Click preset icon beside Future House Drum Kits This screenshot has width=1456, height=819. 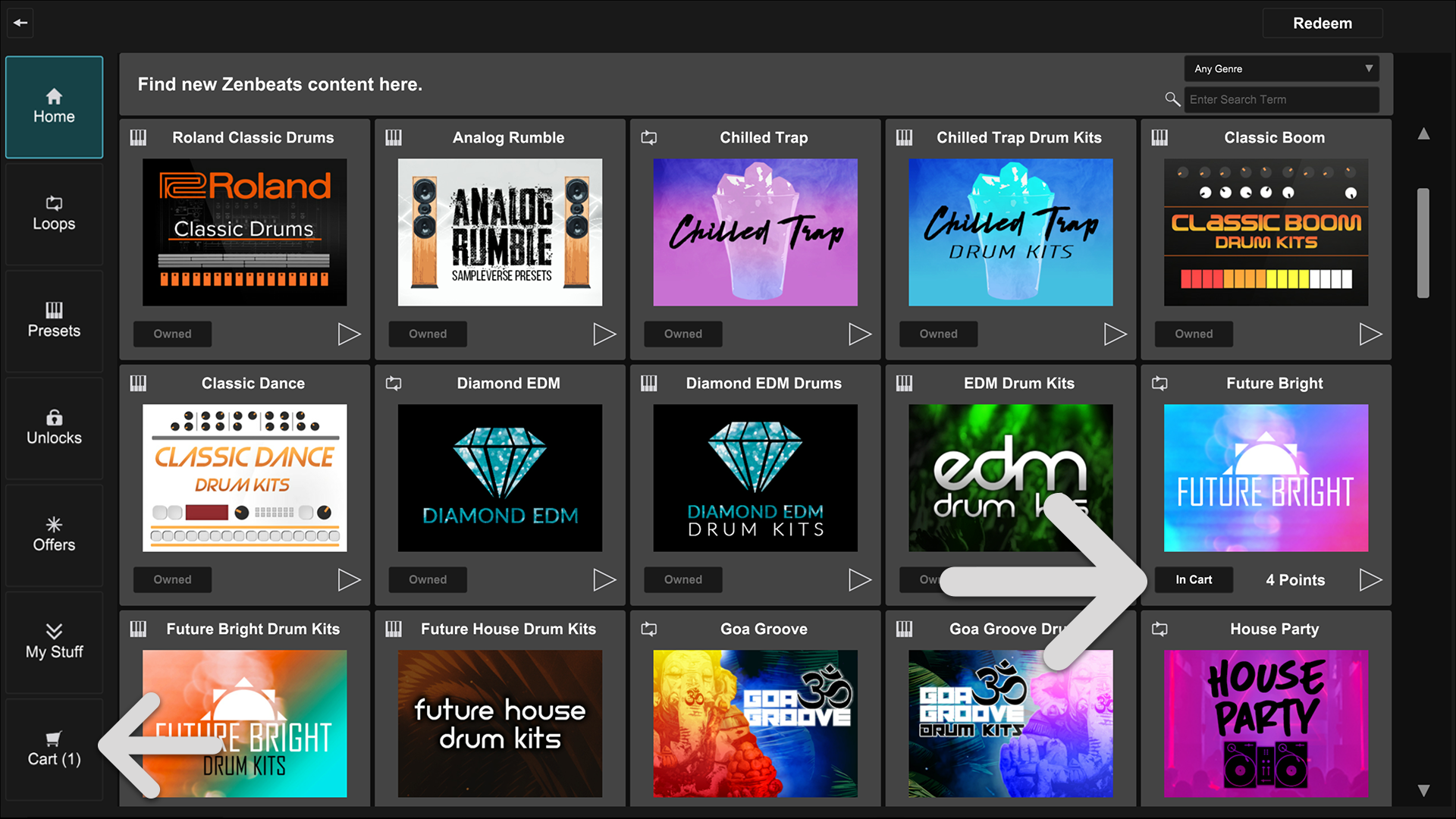[x=394, y=629]
